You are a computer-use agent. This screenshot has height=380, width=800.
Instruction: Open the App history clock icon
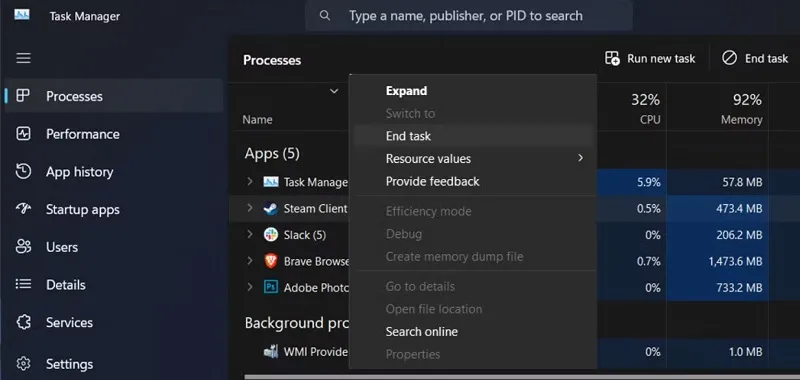click(23, 171)
